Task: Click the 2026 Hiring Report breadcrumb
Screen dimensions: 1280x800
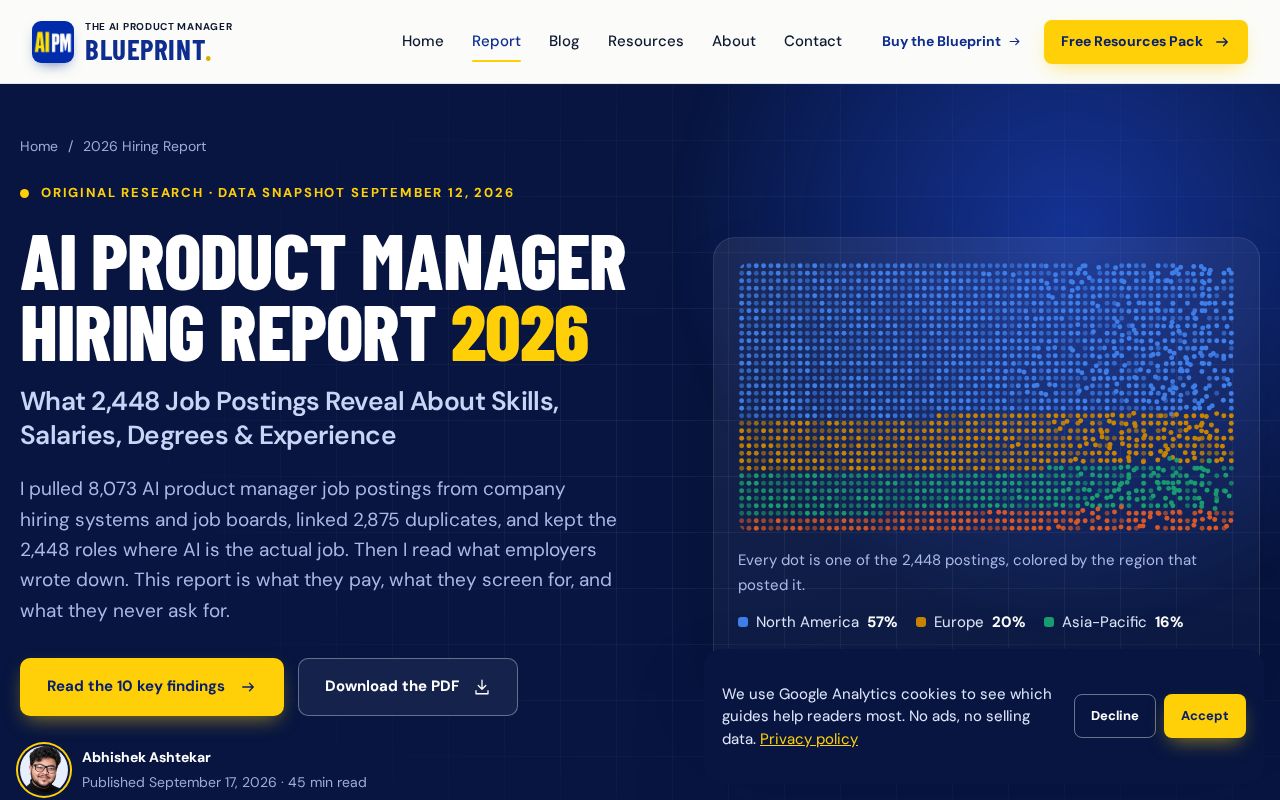Action: pos(145,146)
